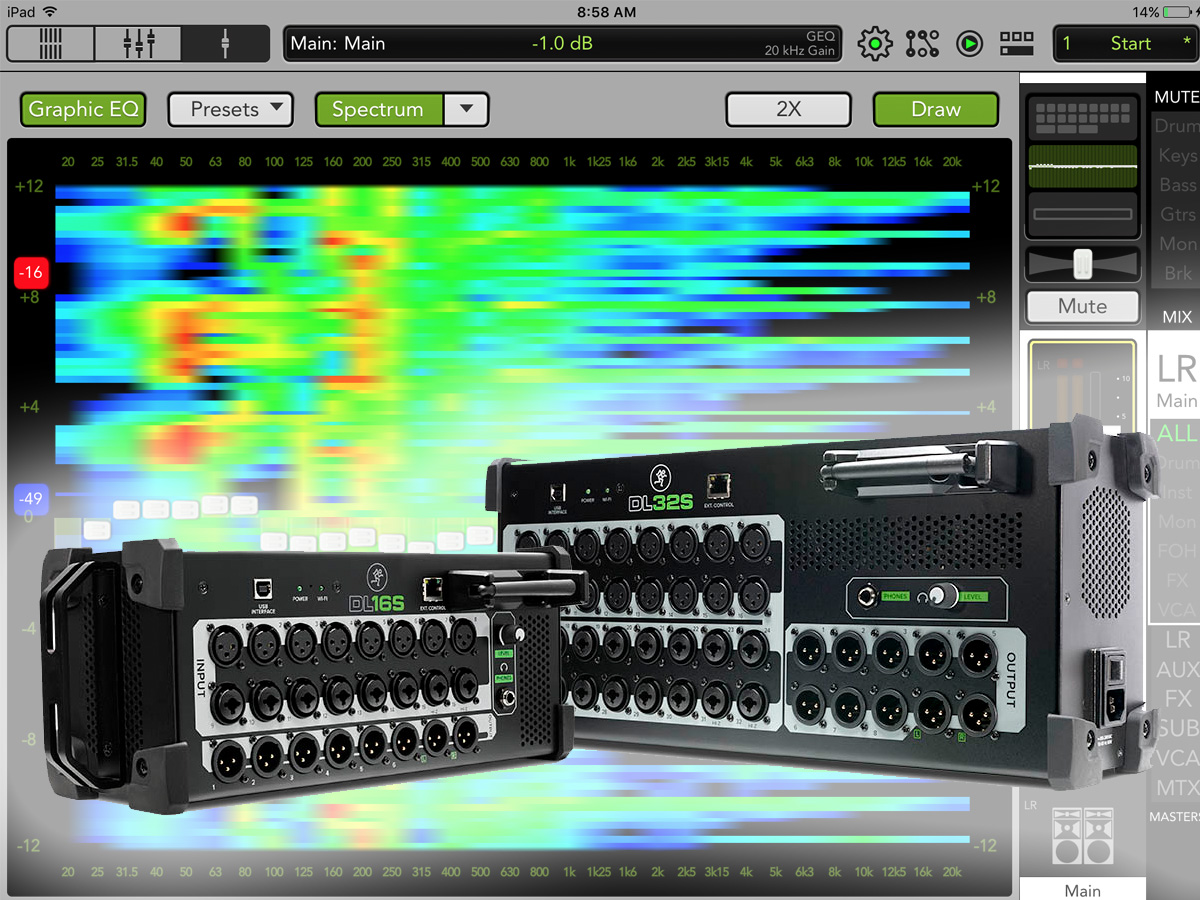
Task: Tap the '14%' battery percentage
Action: point(1146,12)
